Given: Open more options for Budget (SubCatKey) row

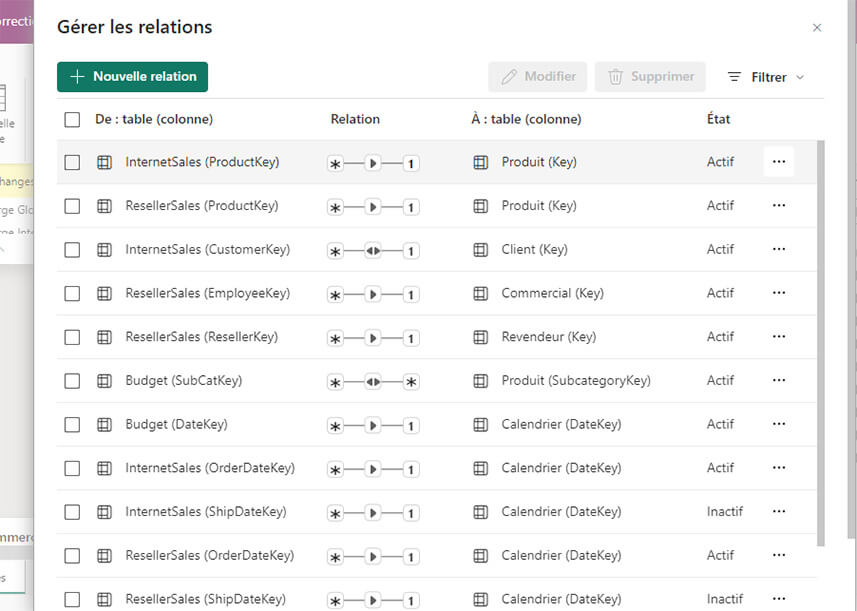Looking at the screenshot, I should click(779, 380).
